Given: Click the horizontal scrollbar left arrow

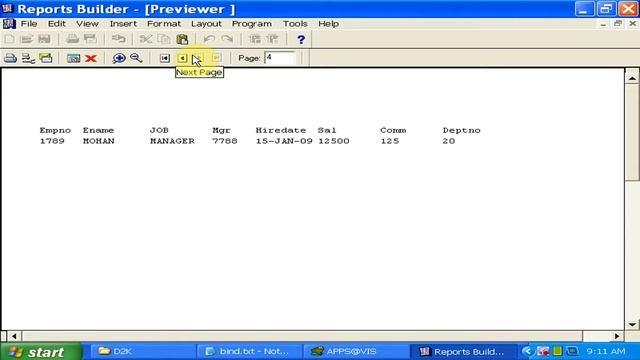Looking at the screenshot, I should tap(14, 336).
